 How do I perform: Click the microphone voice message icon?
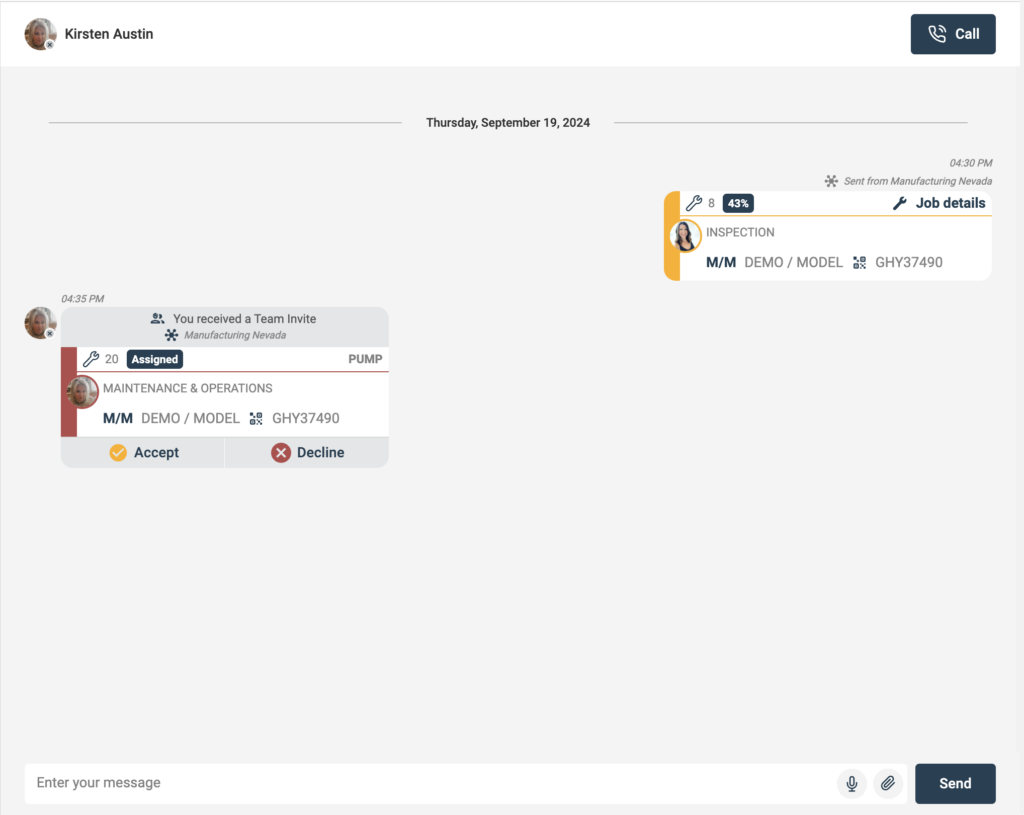(852, 784)
